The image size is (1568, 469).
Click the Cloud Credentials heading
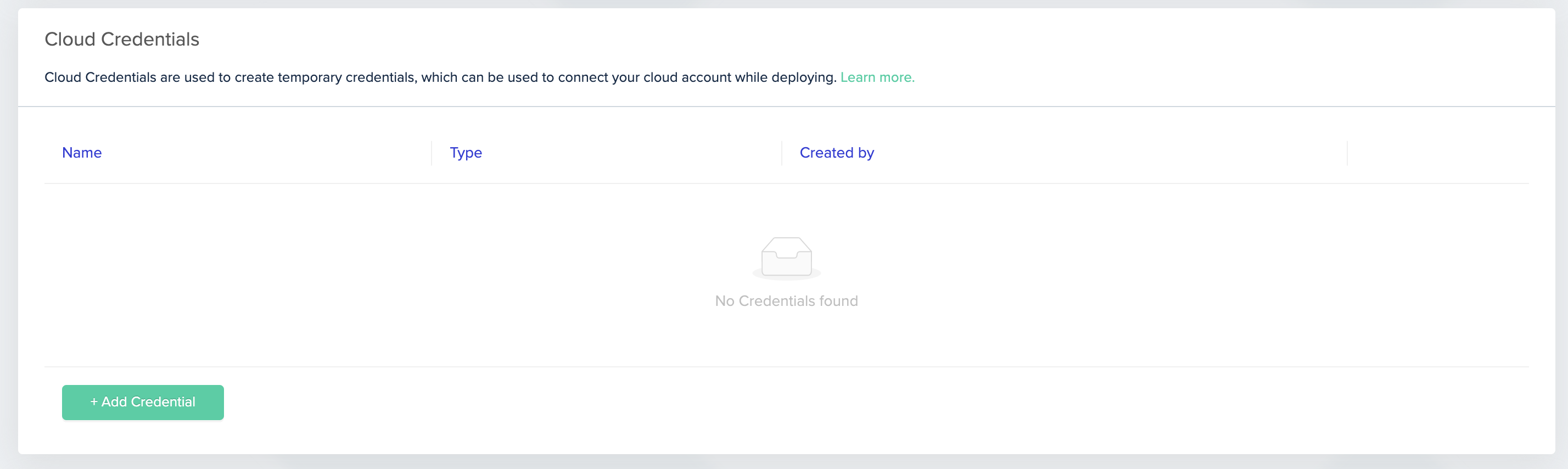point(122,39)
